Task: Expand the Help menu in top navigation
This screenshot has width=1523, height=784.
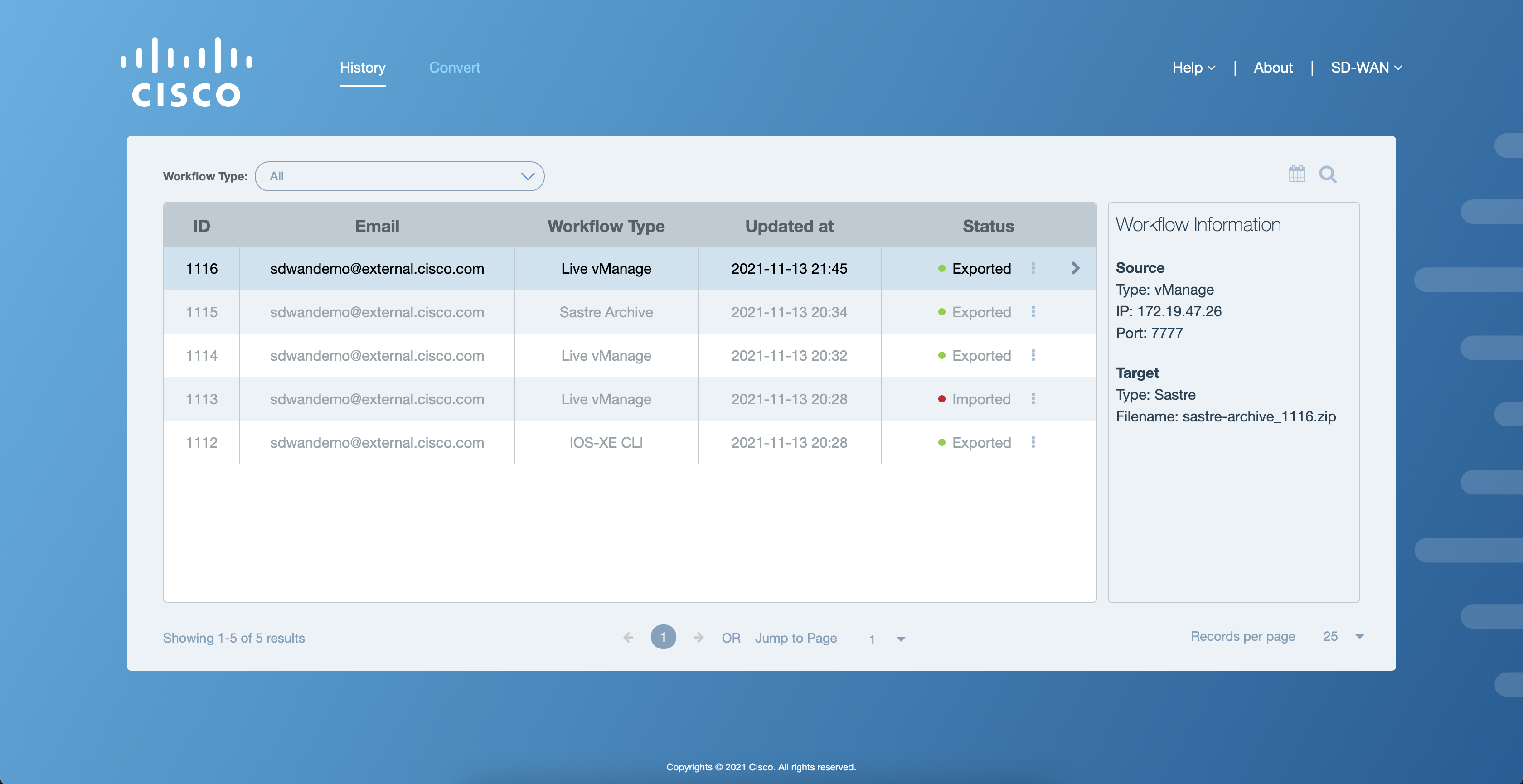Action: 1193,67
